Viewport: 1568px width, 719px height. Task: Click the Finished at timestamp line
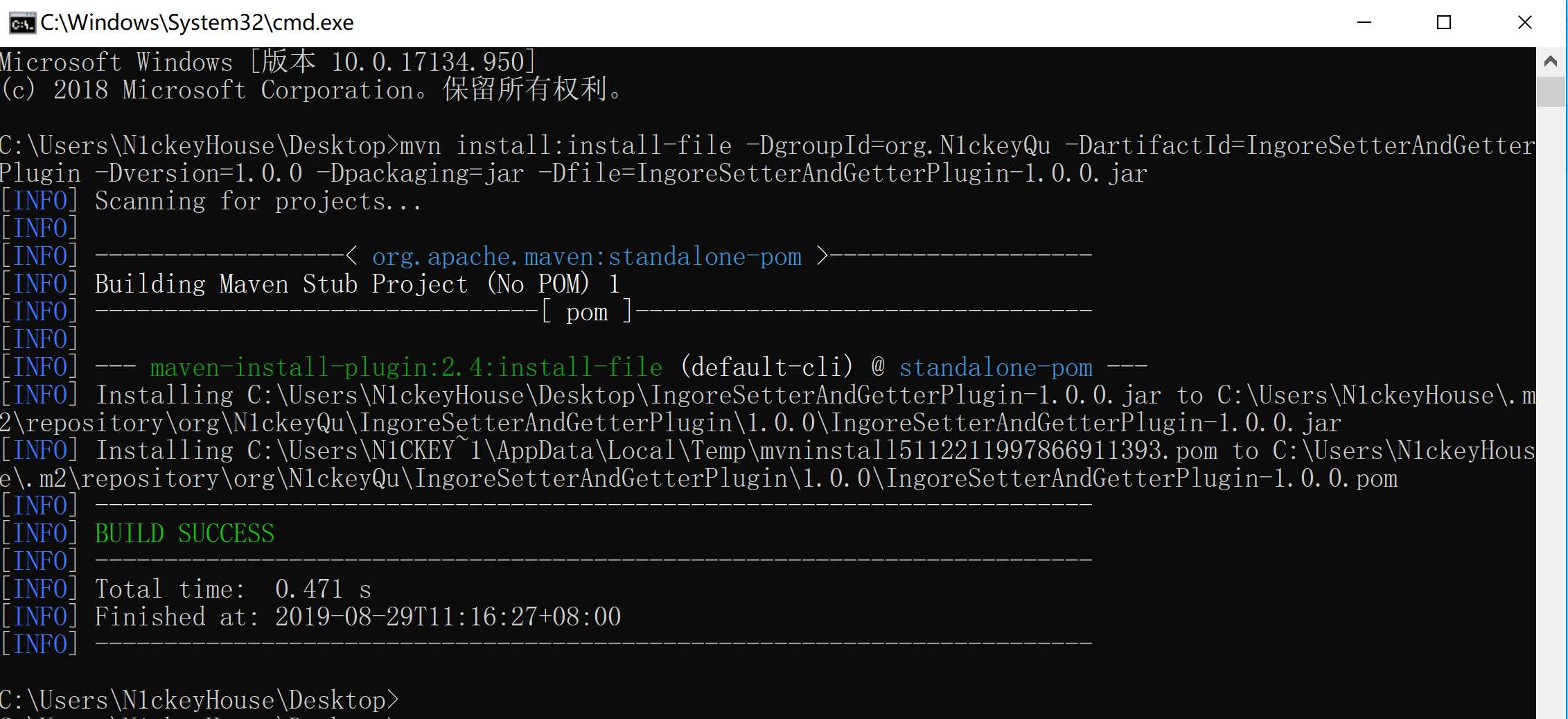[358, 617]
